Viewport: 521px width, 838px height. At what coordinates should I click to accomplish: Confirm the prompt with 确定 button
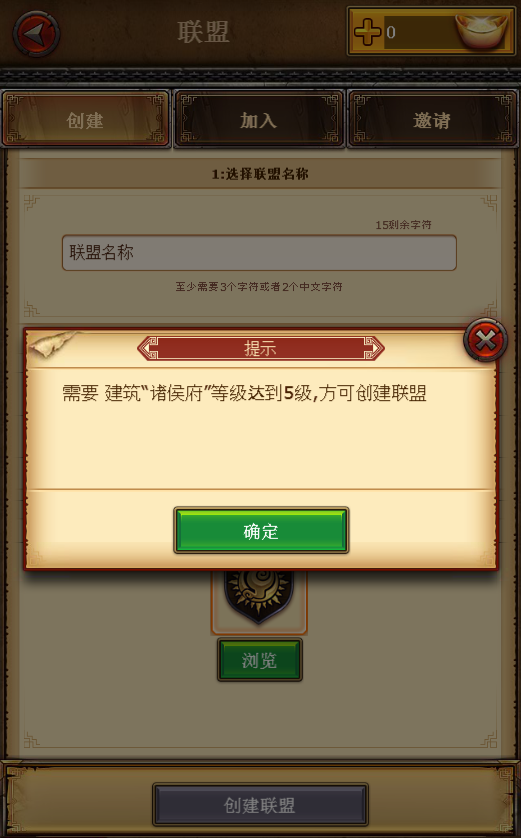(x=261, y=531)
